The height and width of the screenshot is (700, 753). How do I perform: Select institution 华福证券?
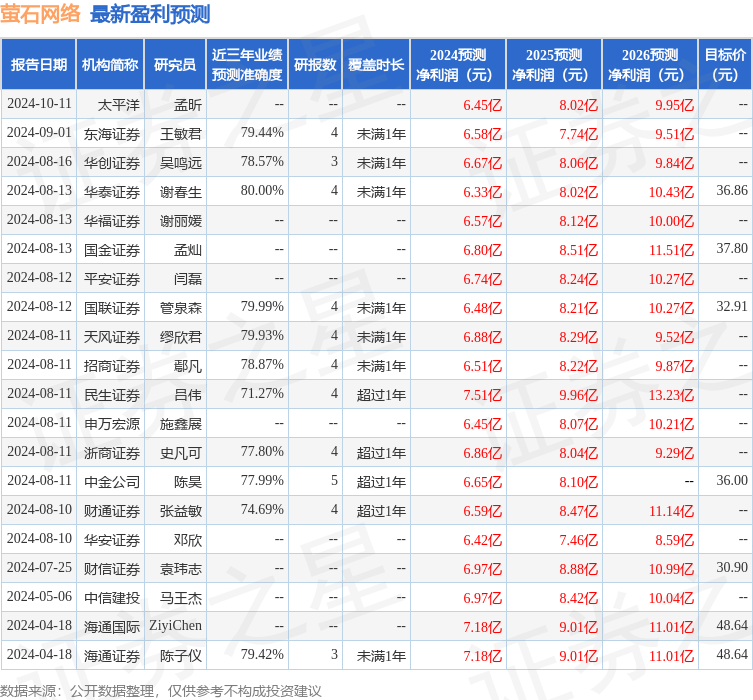(x=111, y=221)
